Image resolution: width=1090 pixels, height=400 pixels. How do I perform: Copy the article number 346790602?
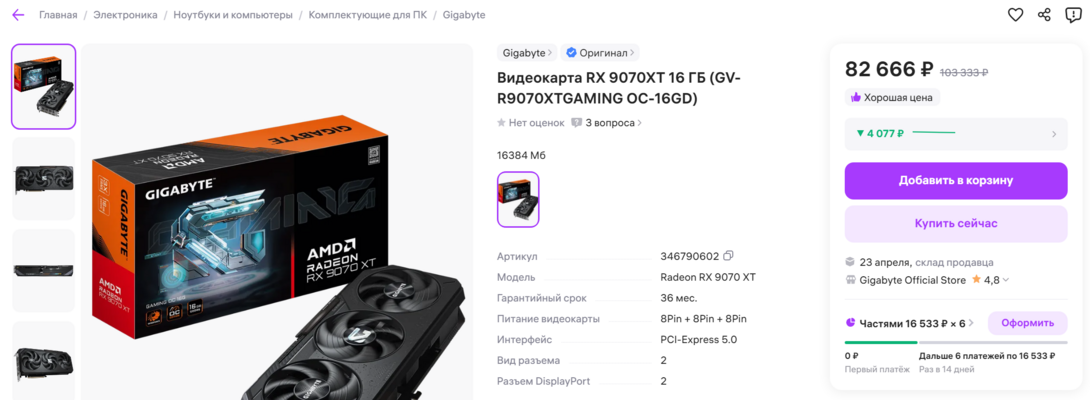pos(729,256)
